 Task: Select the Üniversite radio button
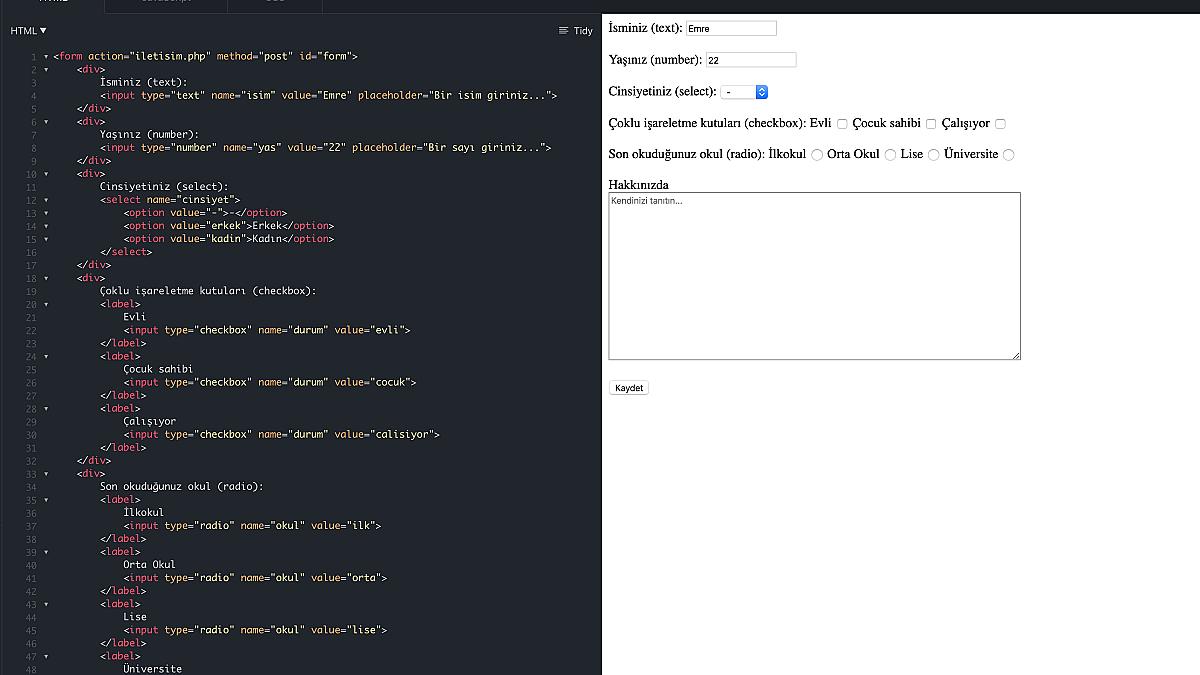tap(1008, 154)
